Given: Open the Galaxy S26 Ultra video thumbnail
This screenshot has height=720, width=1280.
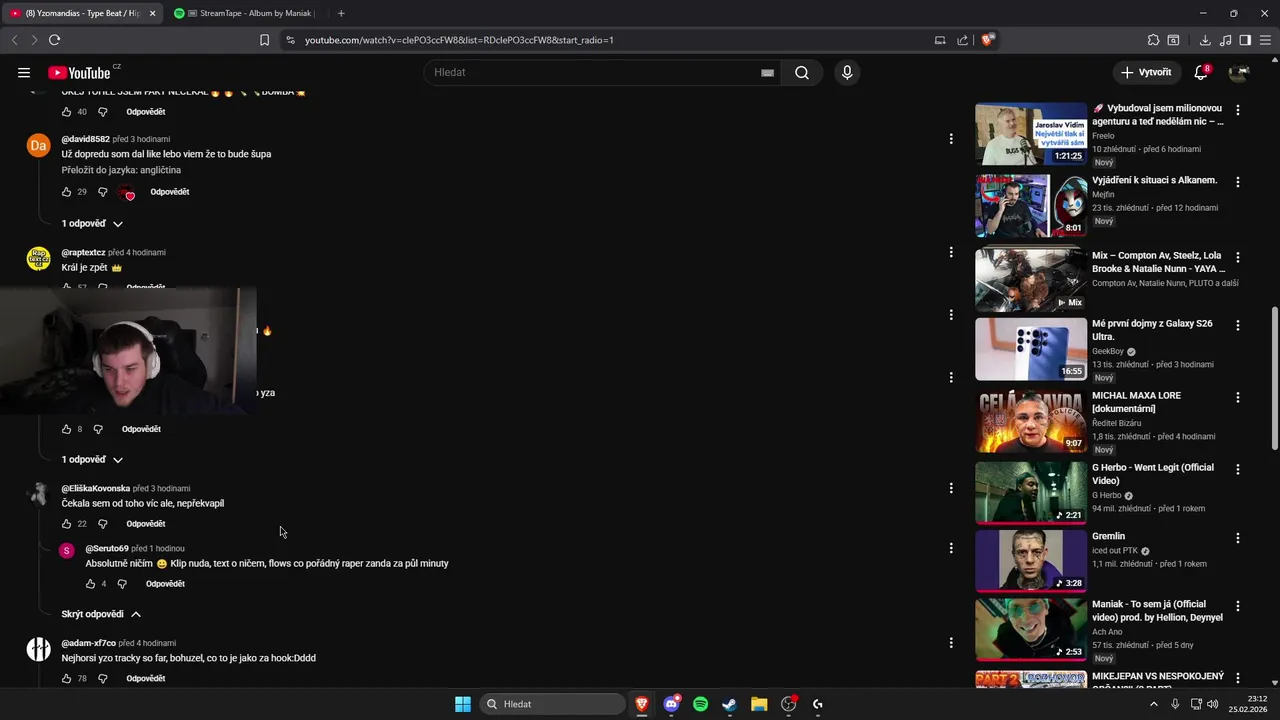Looking at the screenshot, I should click(1031, 349).
